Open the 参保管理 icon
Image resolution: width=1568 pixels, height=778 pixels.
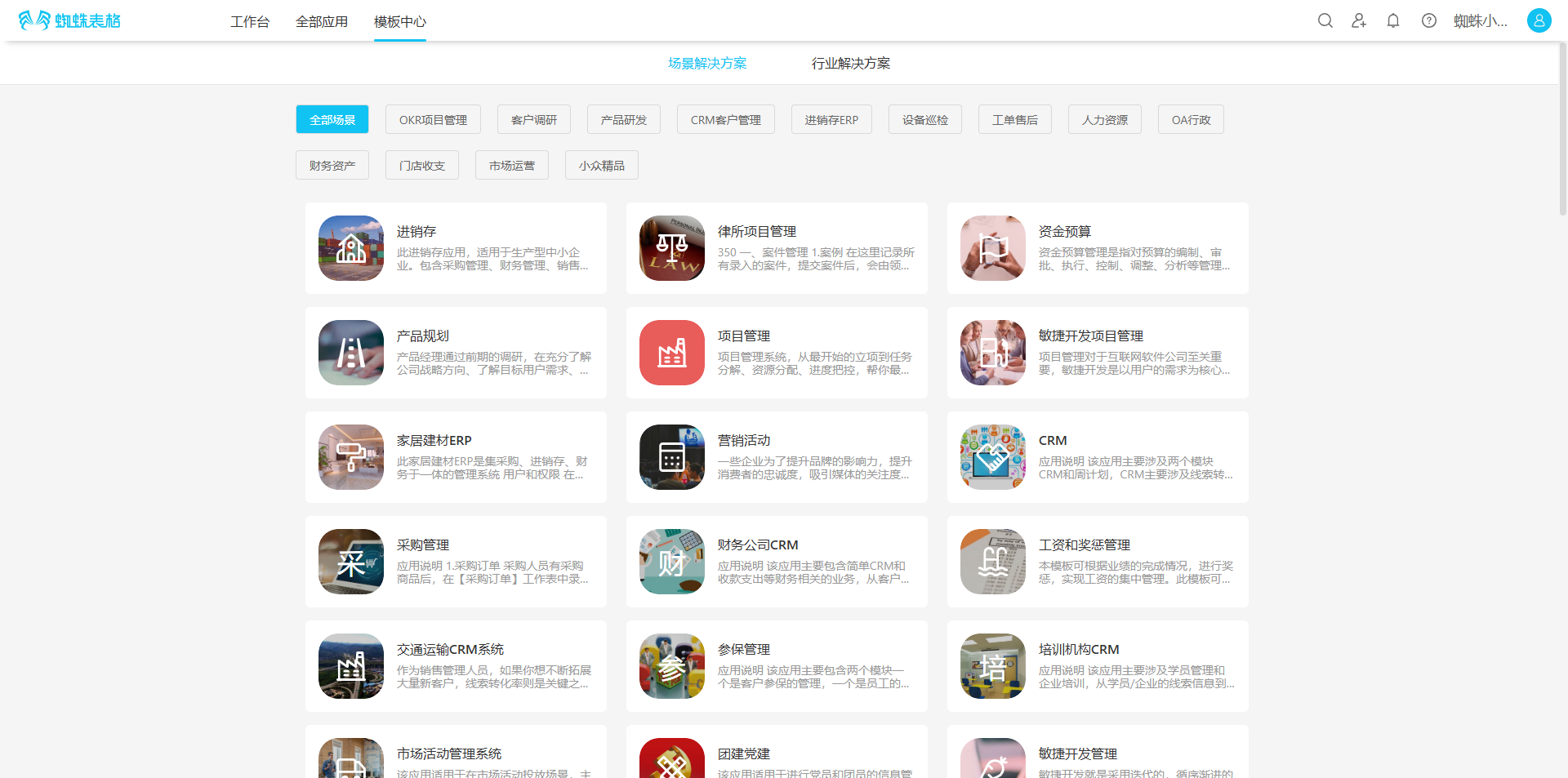(672, 666)
